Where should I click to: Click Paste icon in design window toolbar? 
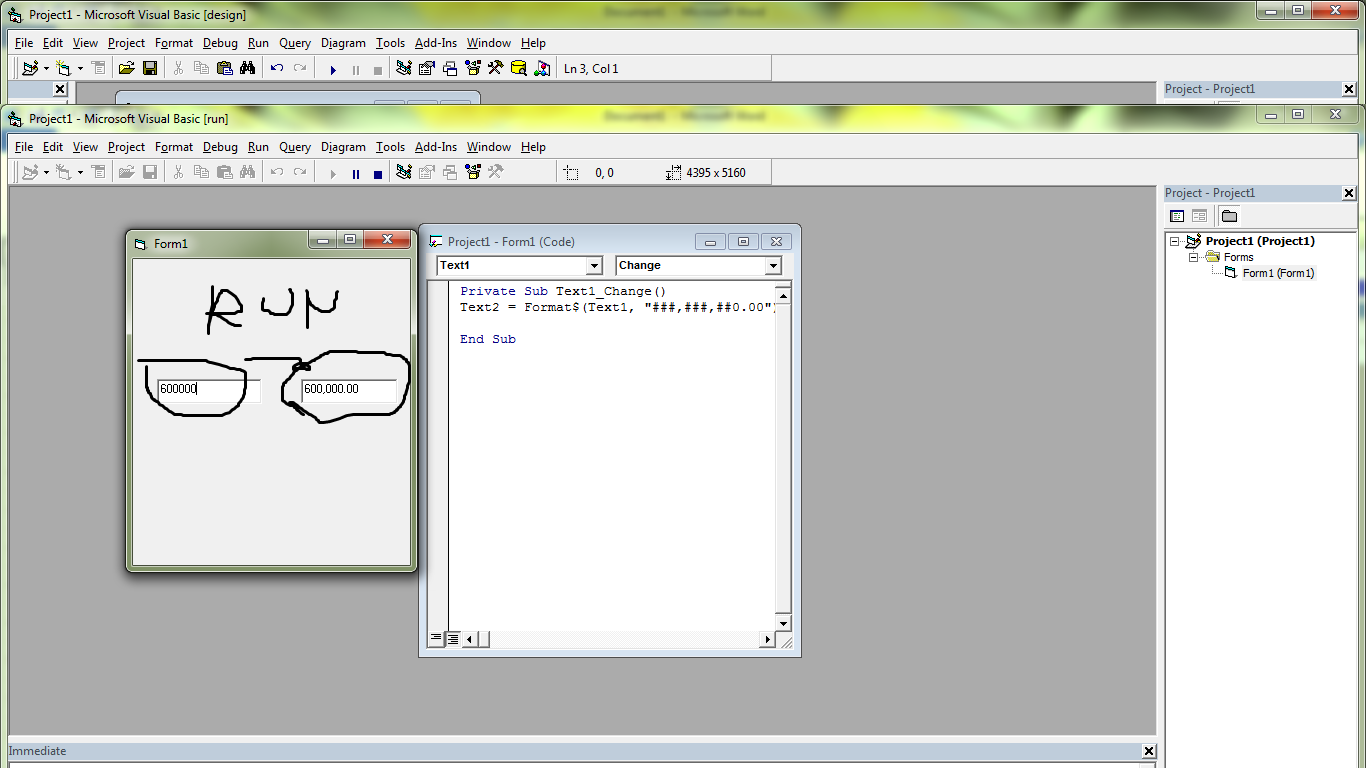(224, 68)
